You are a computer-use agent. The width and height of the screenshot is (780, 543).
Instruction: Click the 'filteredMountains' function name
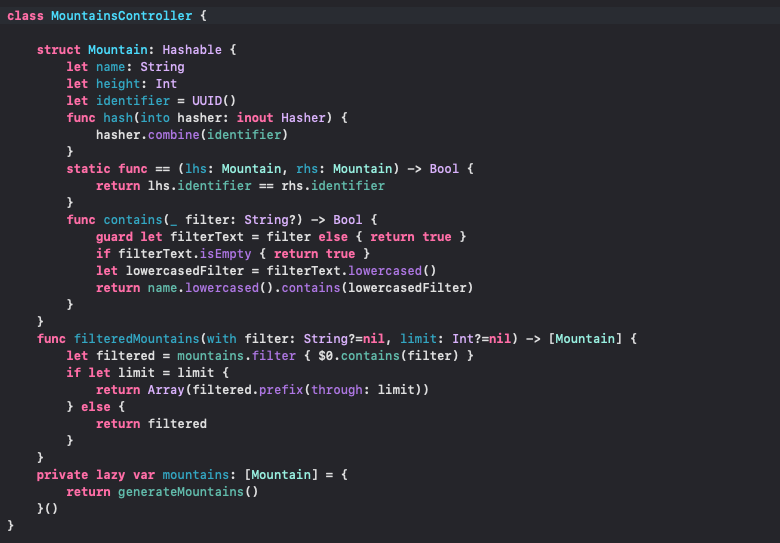click(136, 339)
